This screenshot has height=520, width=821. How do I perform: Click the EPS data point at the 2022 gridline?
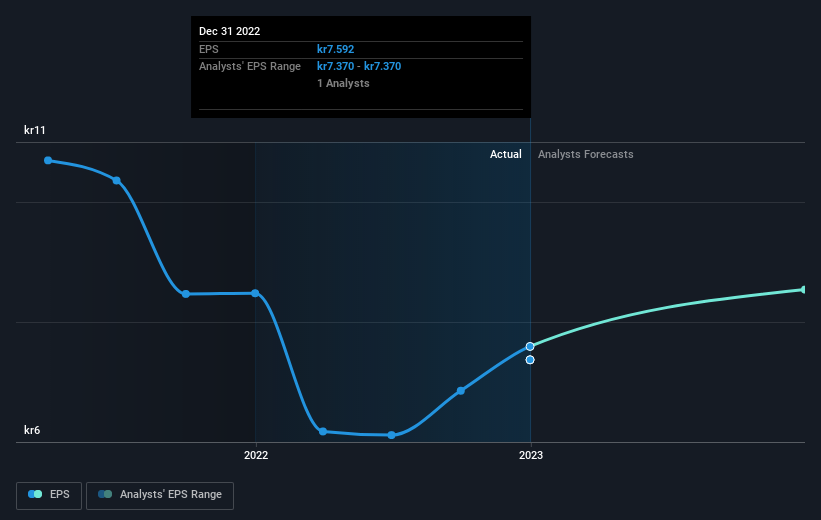tap(255, 293)
